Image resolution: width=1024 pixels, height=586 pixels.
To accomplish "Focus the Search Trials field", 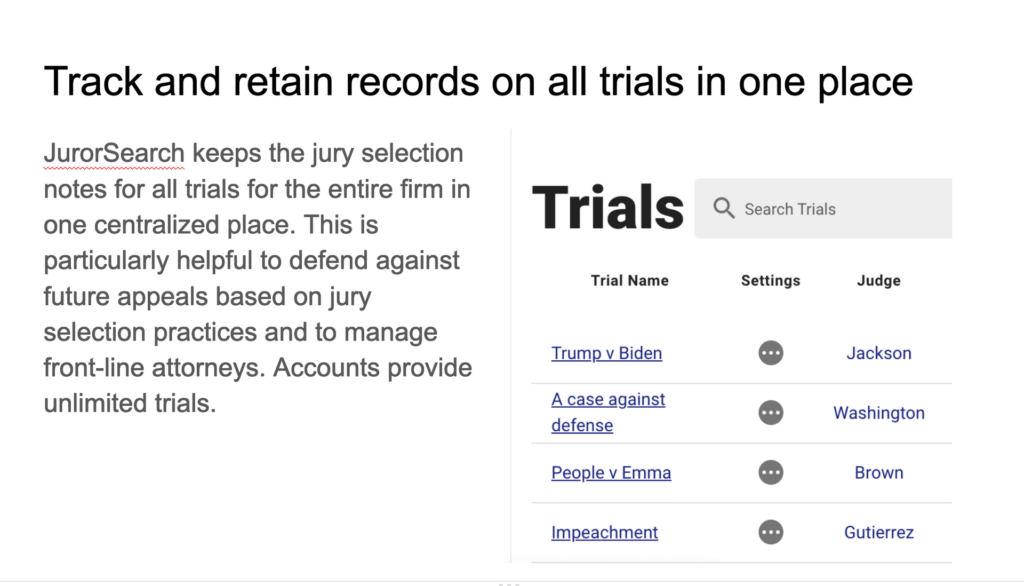I will (x=823, y=208).
